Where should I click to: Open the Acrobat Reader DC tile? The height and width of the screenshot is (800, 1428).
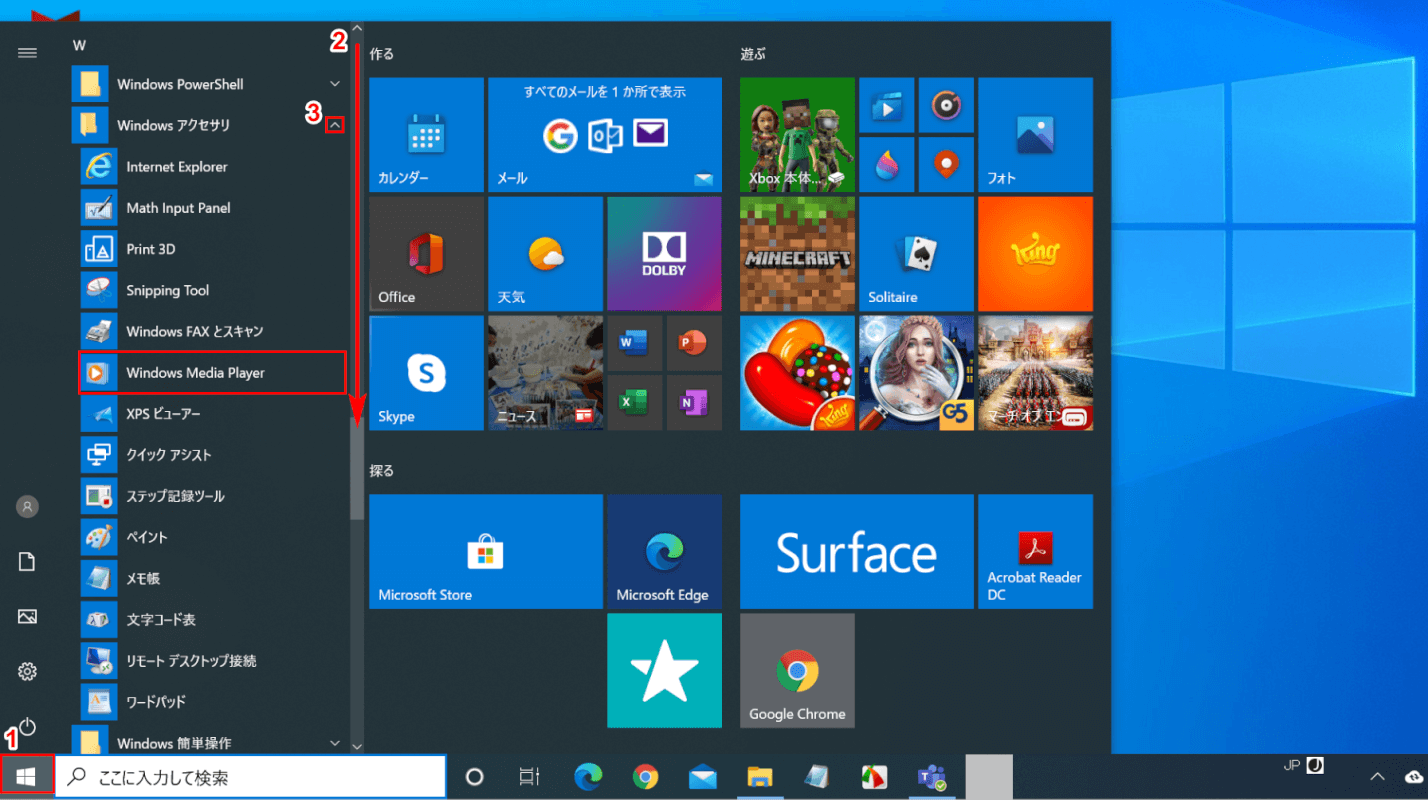click(1035, 551)
